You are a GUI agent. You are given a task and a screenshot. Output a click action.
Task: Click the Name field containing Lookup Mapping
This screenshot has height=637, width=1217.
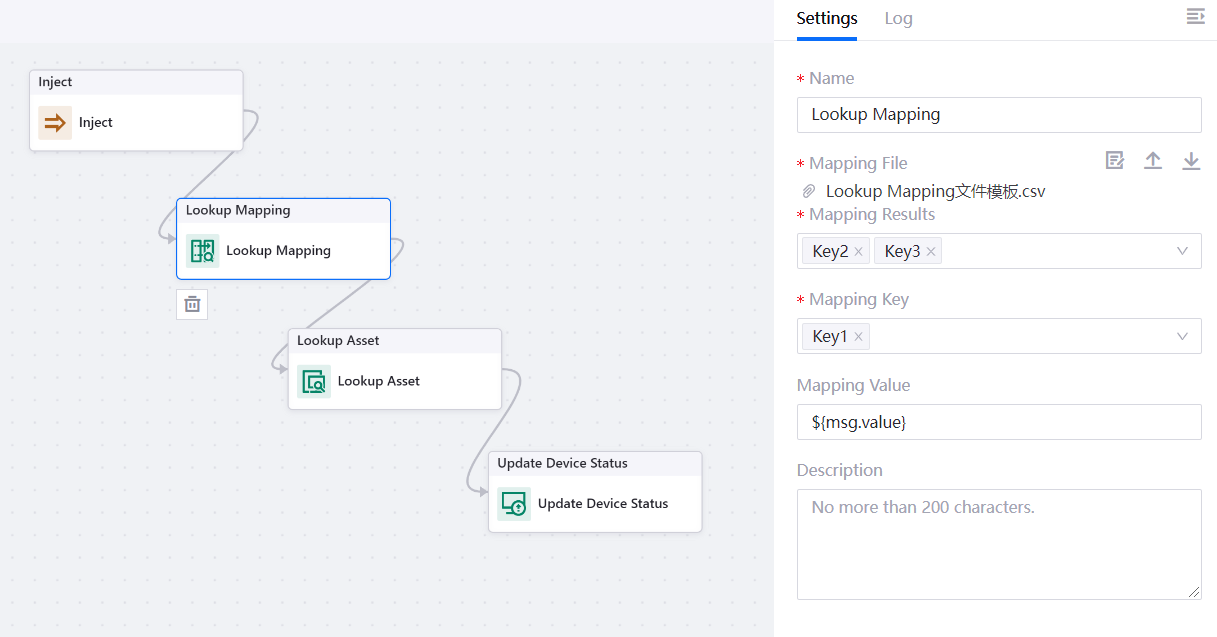[x=998, y=114]
